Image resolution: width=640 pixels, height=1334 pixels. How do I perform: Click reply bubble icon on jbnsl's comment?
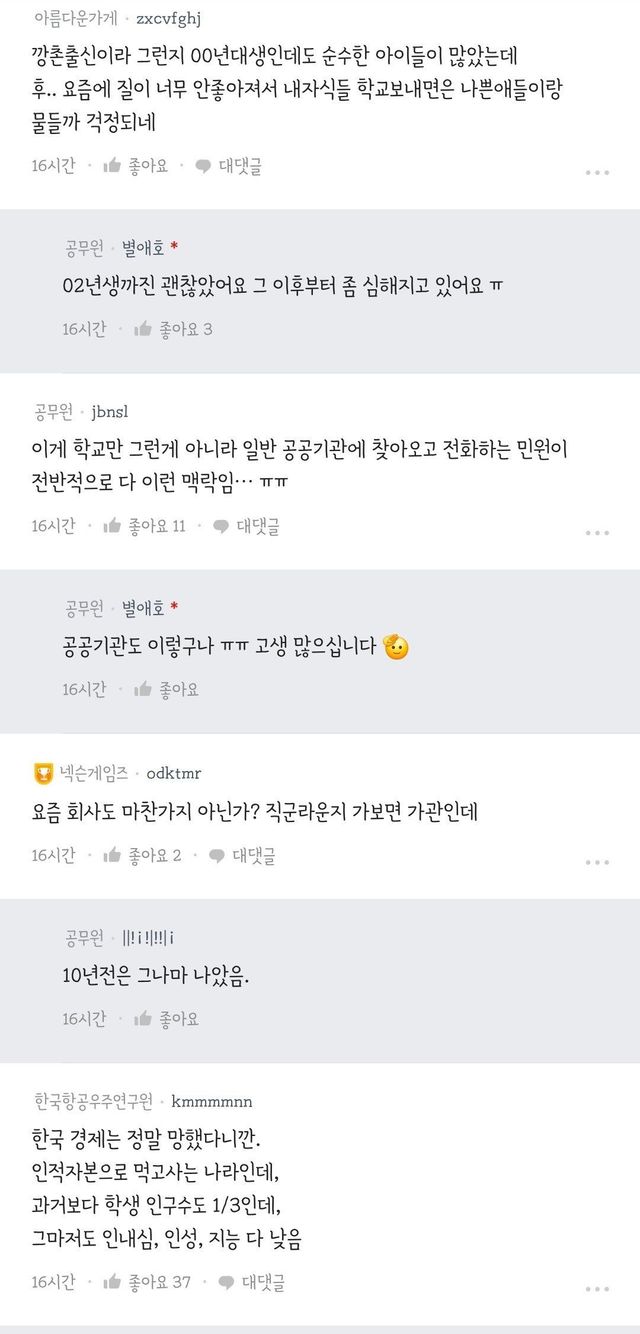pyautogui.click(x=220, y=526)
